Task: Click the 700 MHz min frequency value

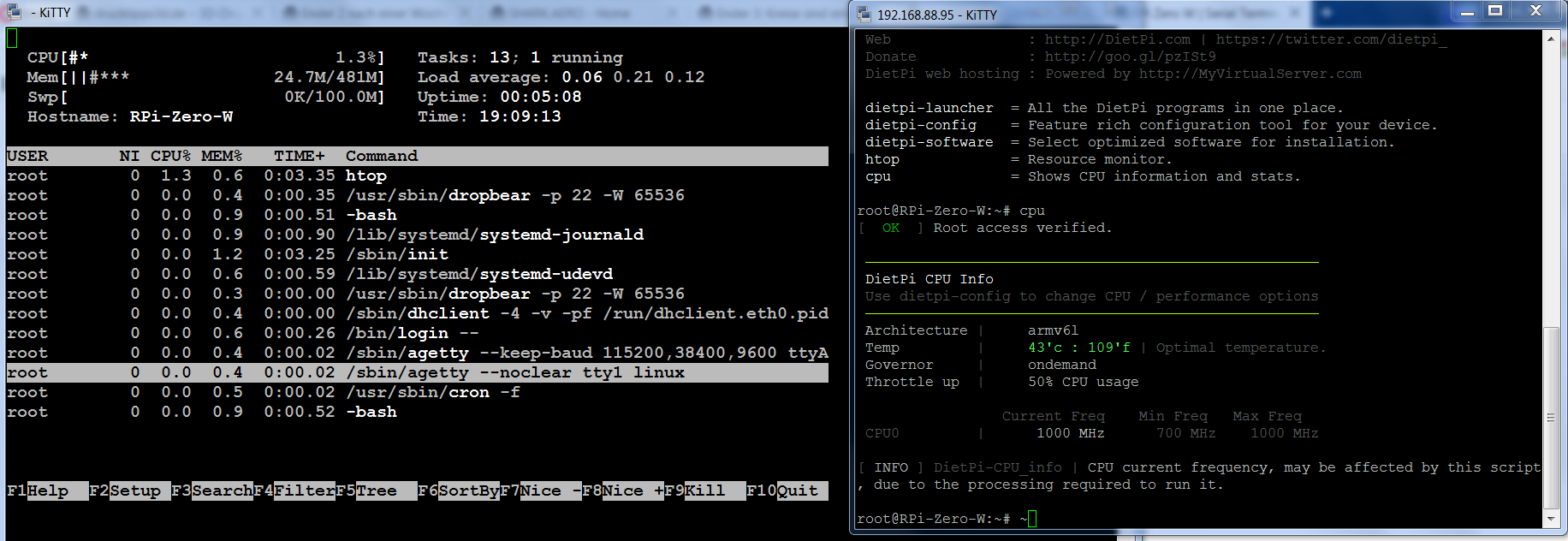Action: [x=1185, y=433]
